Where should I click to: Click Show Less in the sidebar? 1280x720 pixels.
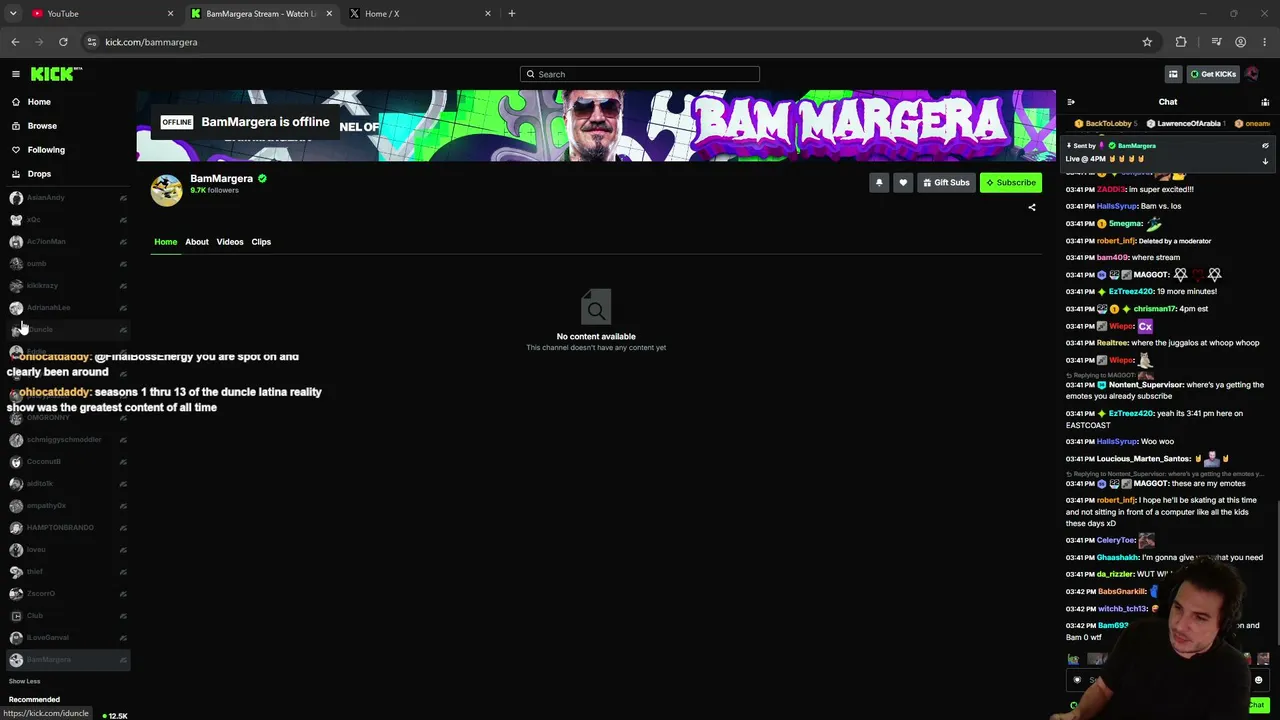pyautogui.click(x=25, y=682)
